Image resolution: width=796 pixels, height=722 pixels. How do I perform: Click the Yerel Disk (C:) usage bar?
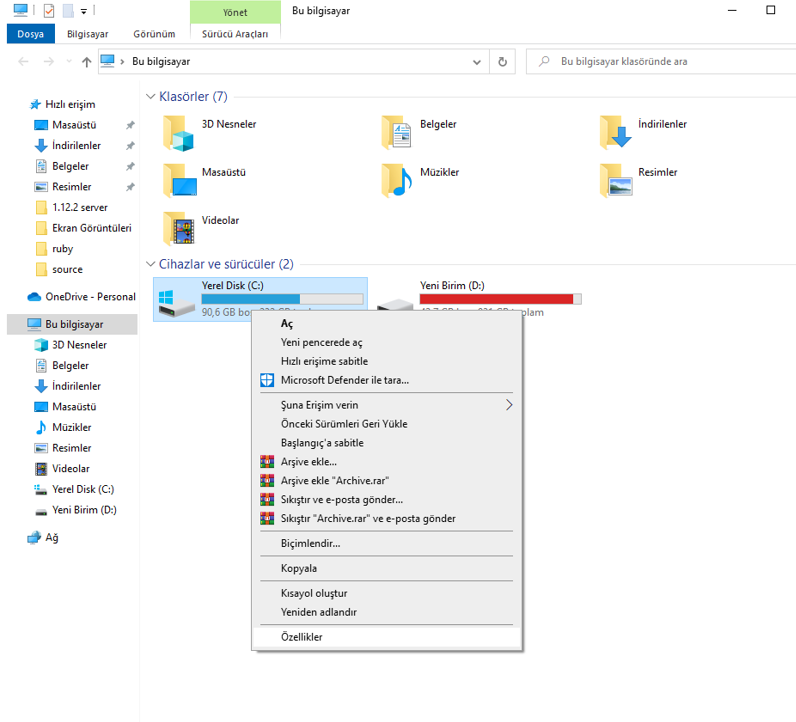point(282,299)
